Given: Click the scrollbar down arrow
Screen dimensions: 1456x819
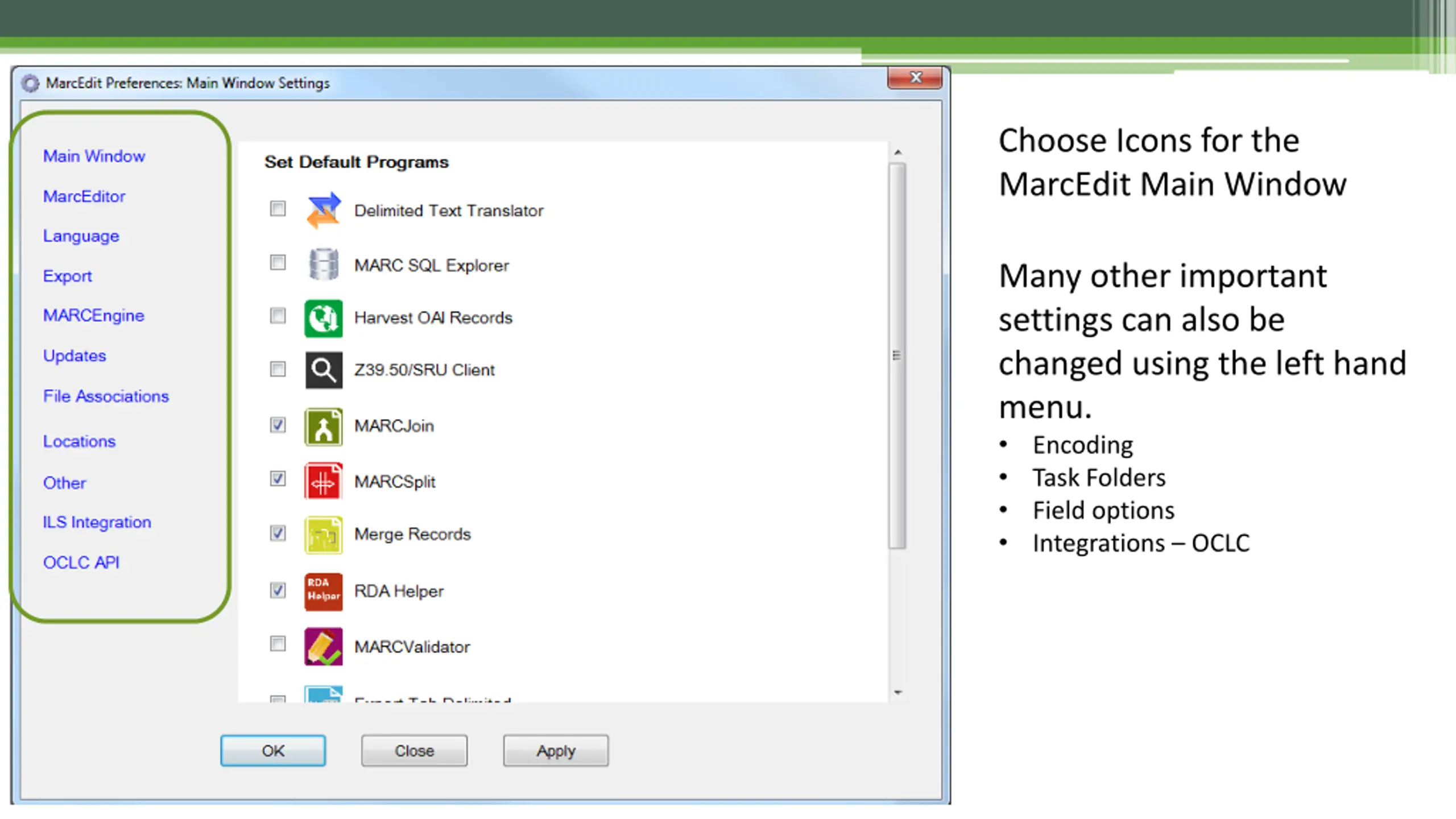Looking at the screenshot, I should (x=897, y=693).
